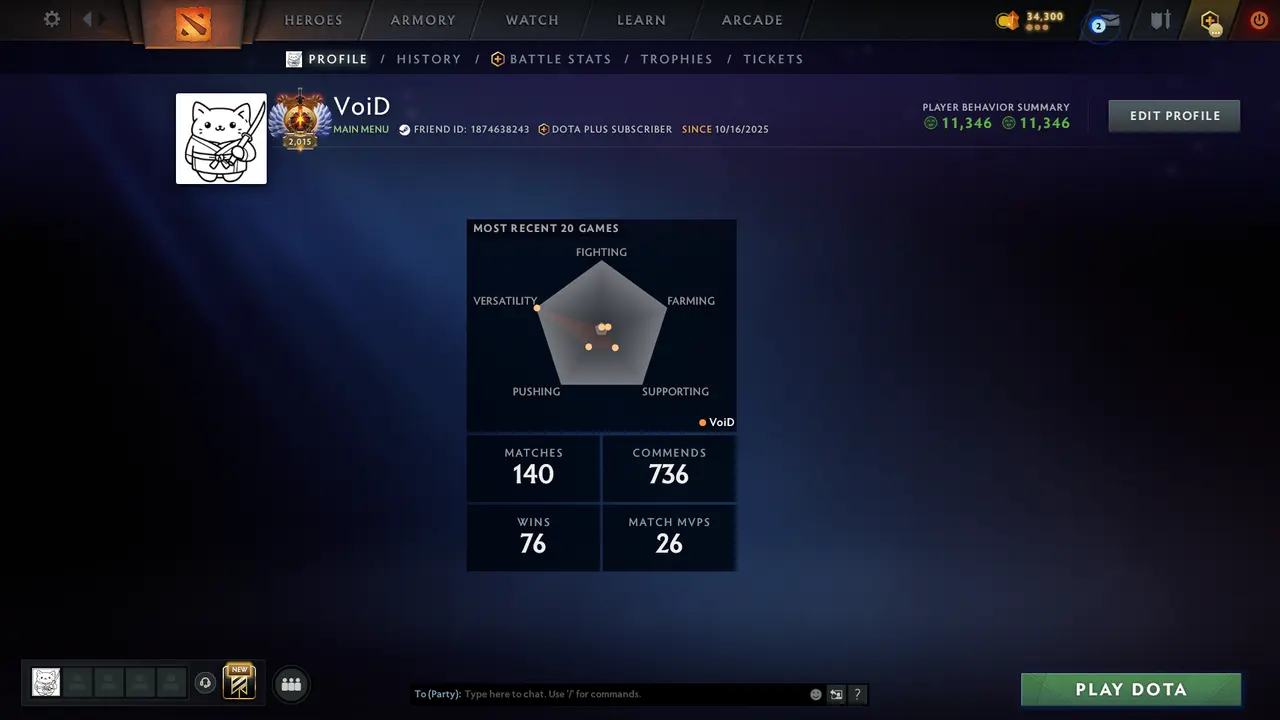Open the mail notifications envelope icon
Image resolution: width=1280 pixels, height=720 pixels.
click(x=1105, y=22)
